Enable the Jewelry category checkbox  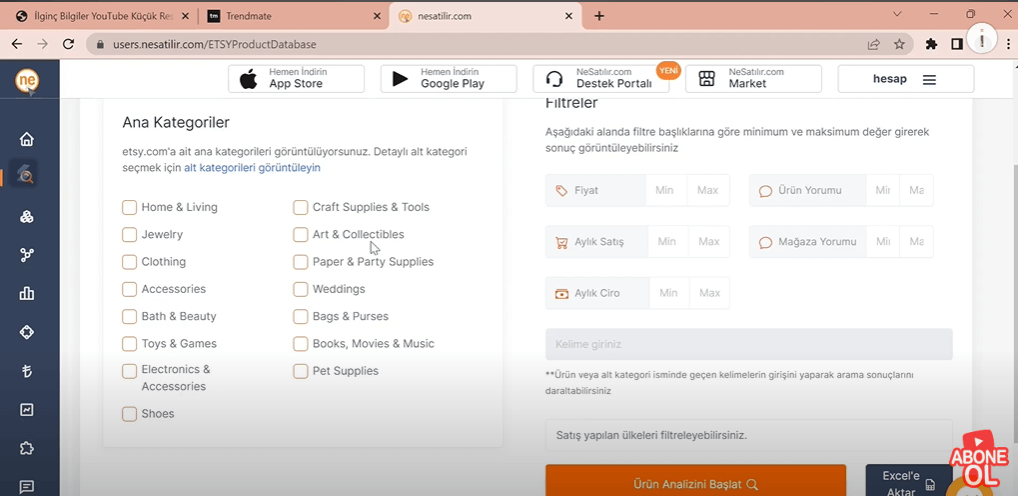[x=129, y=234]
